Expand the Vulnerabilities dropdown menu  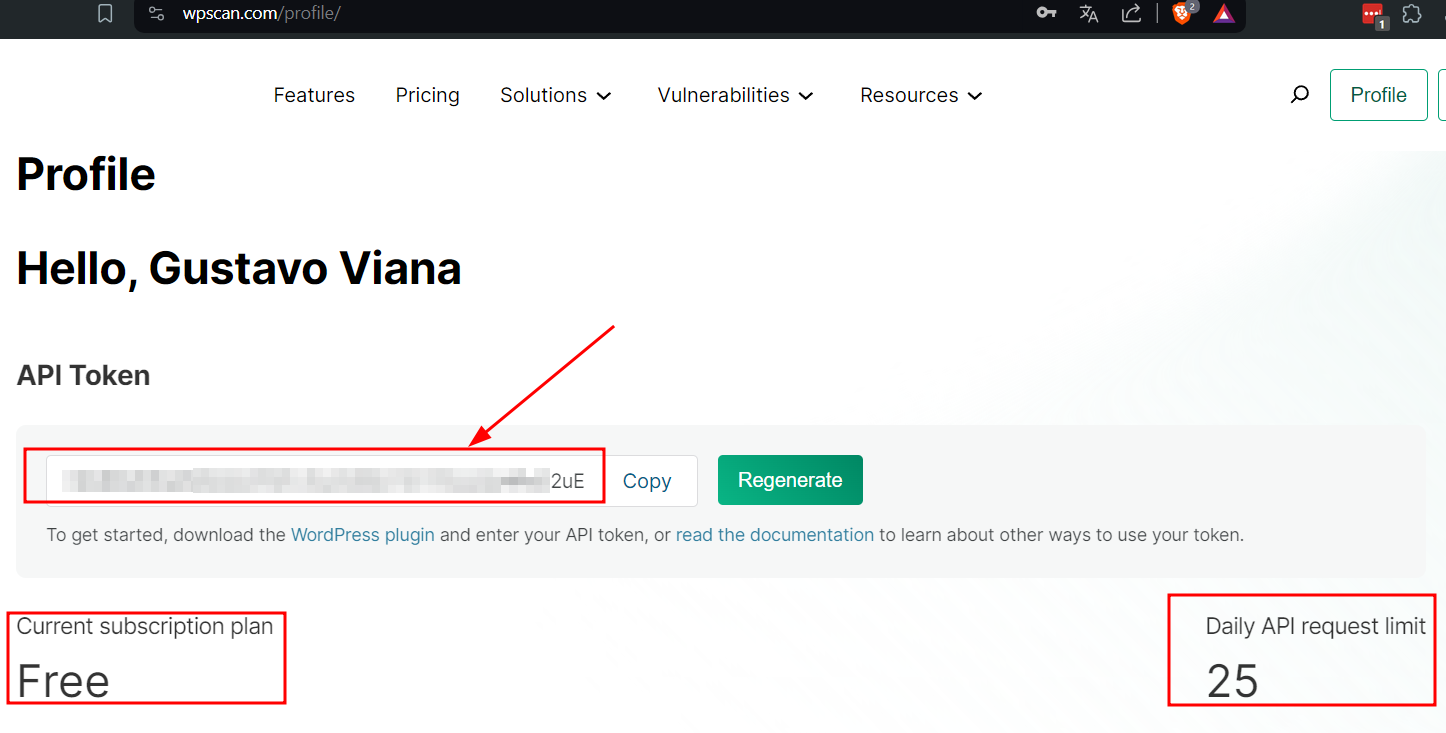click(736, 95)
